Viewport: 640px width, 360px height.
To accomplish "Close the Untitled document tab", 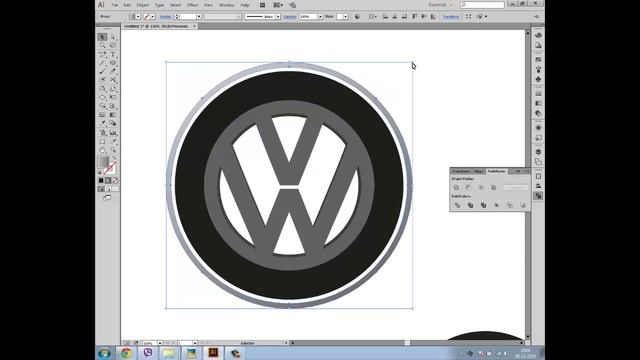I will 194,26.
